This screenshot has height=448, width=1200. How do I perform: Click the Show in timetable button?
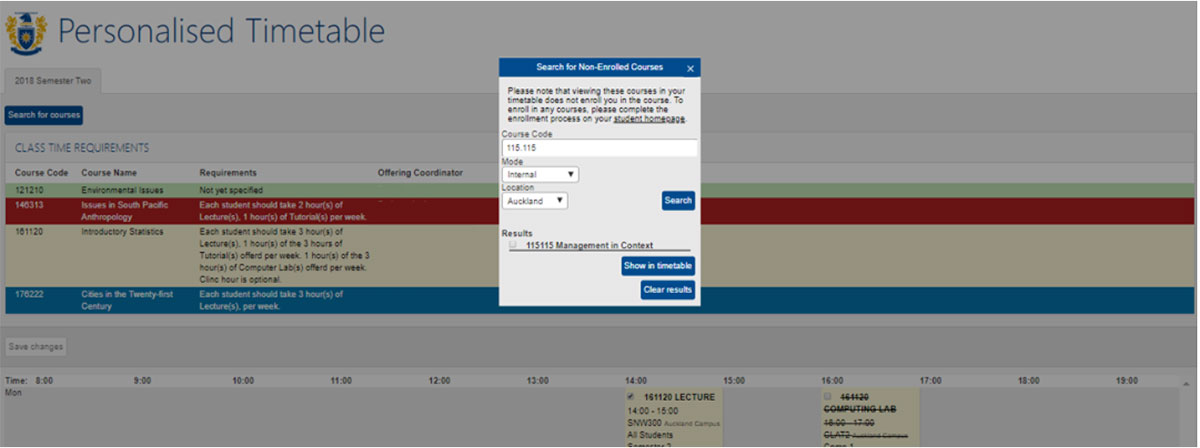[657, 266]
